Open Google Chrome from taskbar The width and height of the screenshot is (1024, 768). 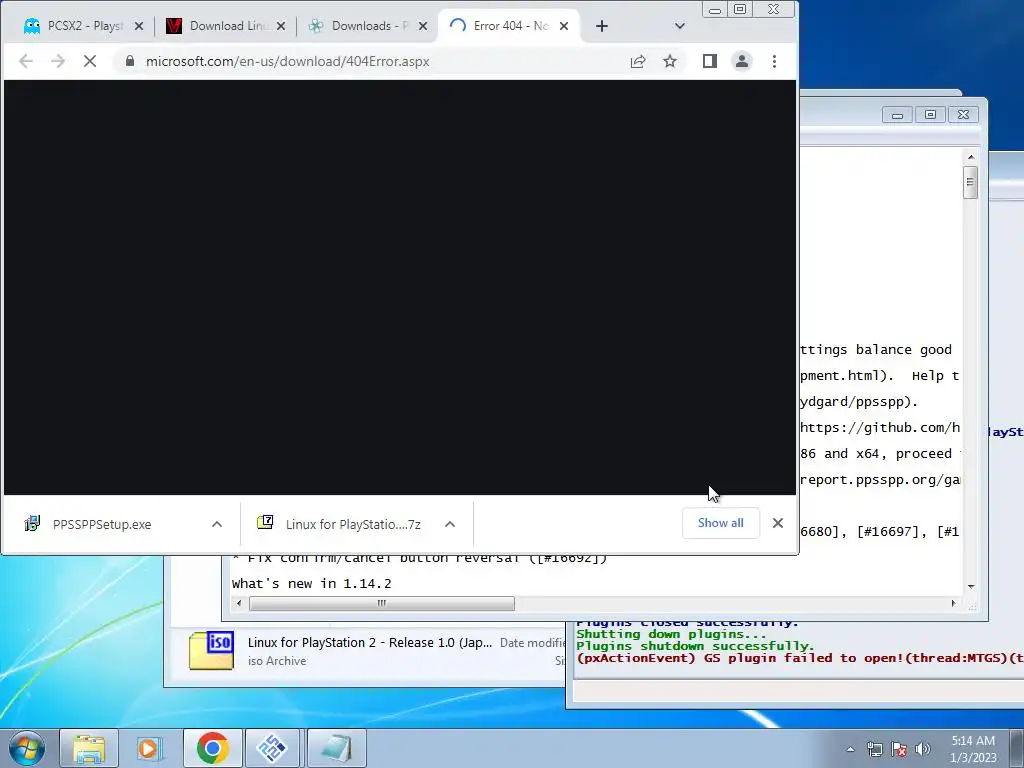[212, 748]
